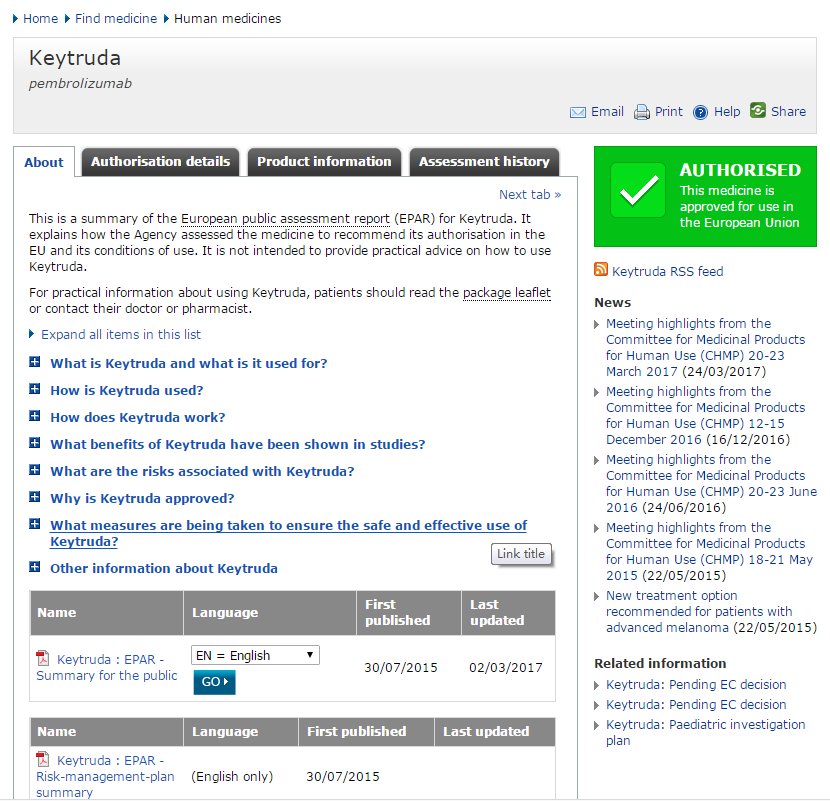Open CHMP 18-21 May 2015 meeting highlights

[x=709, y=552]
